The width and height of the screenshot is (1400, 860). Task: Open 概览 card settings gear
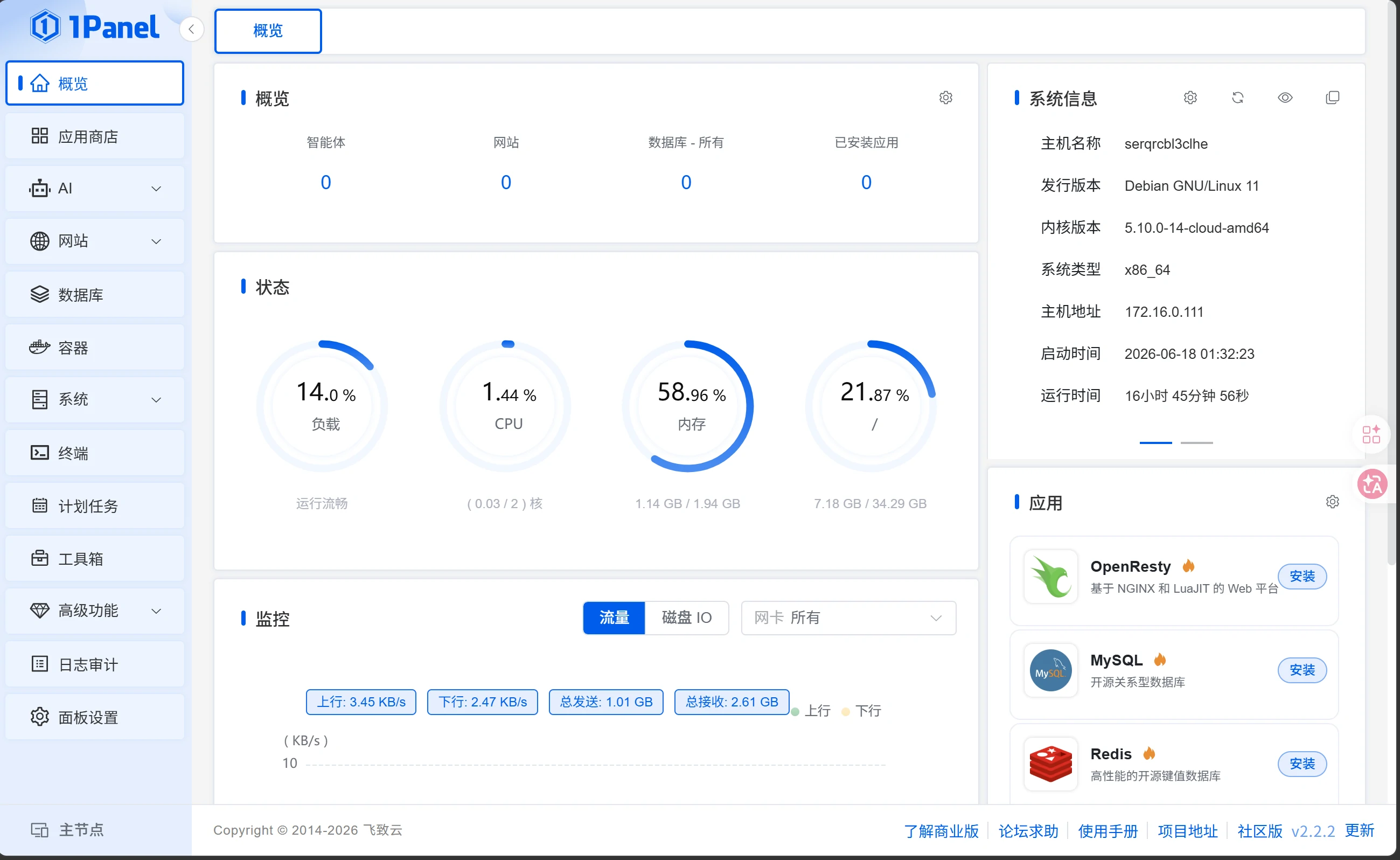click(945, 98)
